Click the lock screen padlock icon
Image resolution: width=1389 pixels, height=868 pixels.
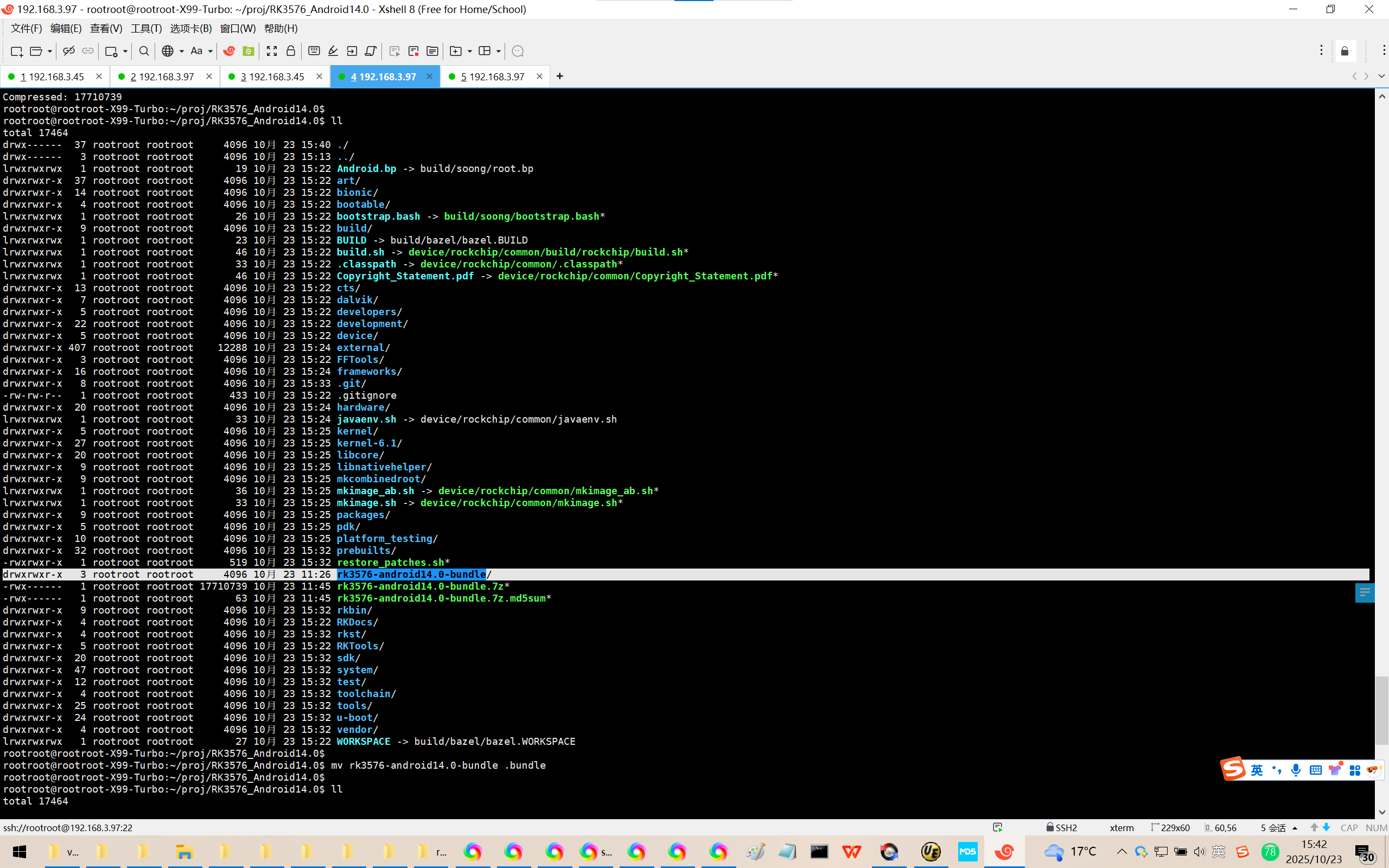[291, 51]
